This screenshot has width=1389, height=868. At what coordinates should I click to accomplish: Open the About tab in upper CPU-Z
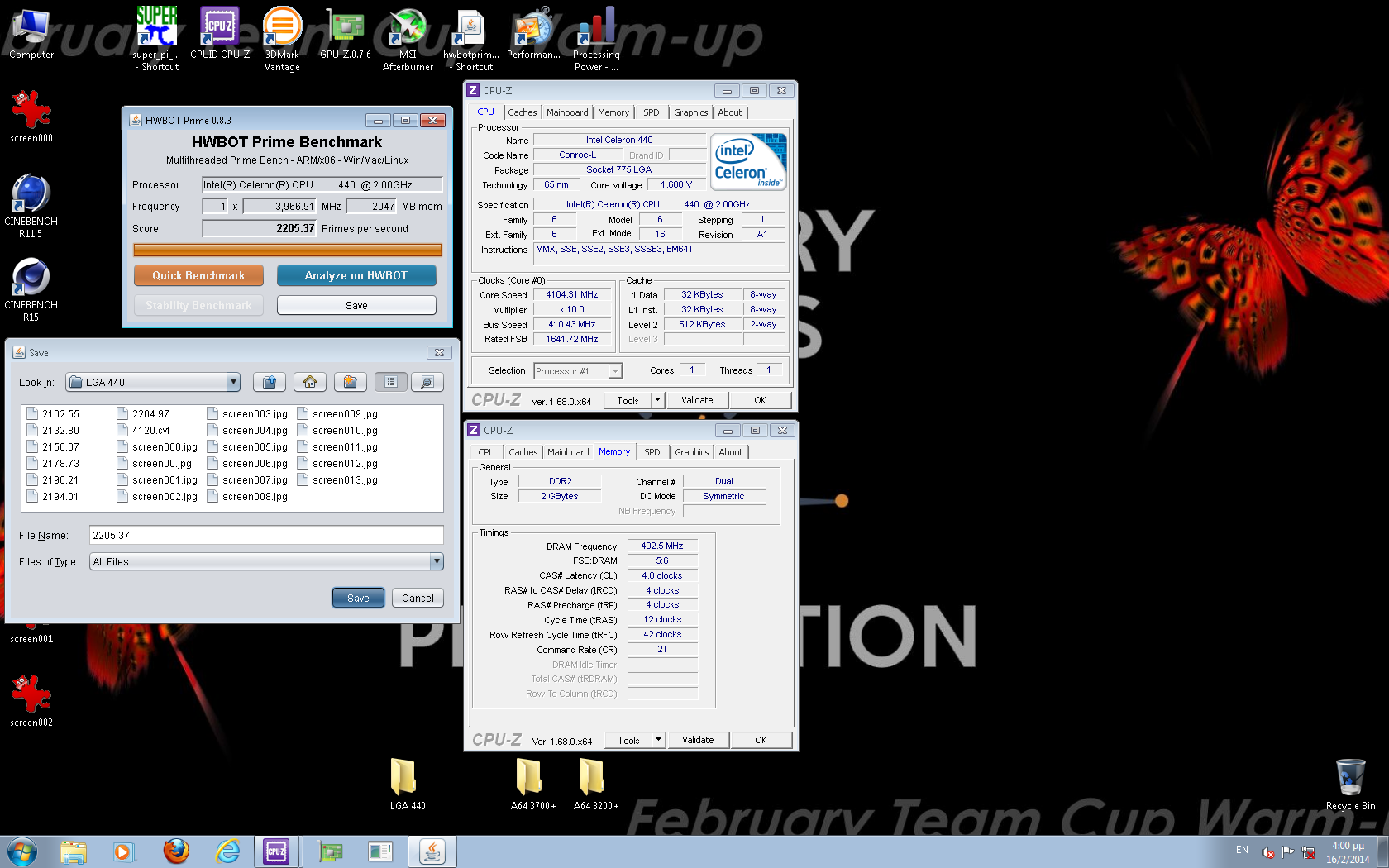coord(729,112)
